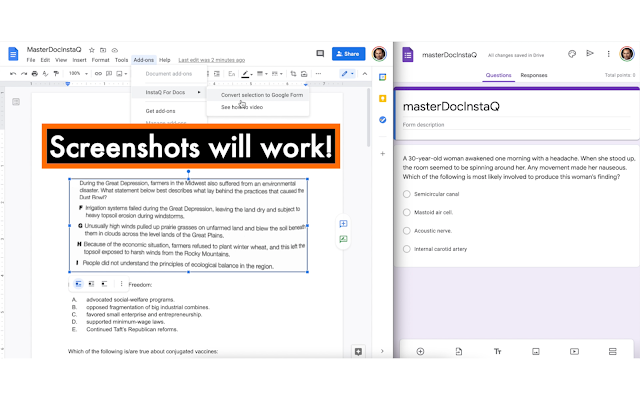
Task: Import questions icon in Forms toolbar
Action: point(459,351)
